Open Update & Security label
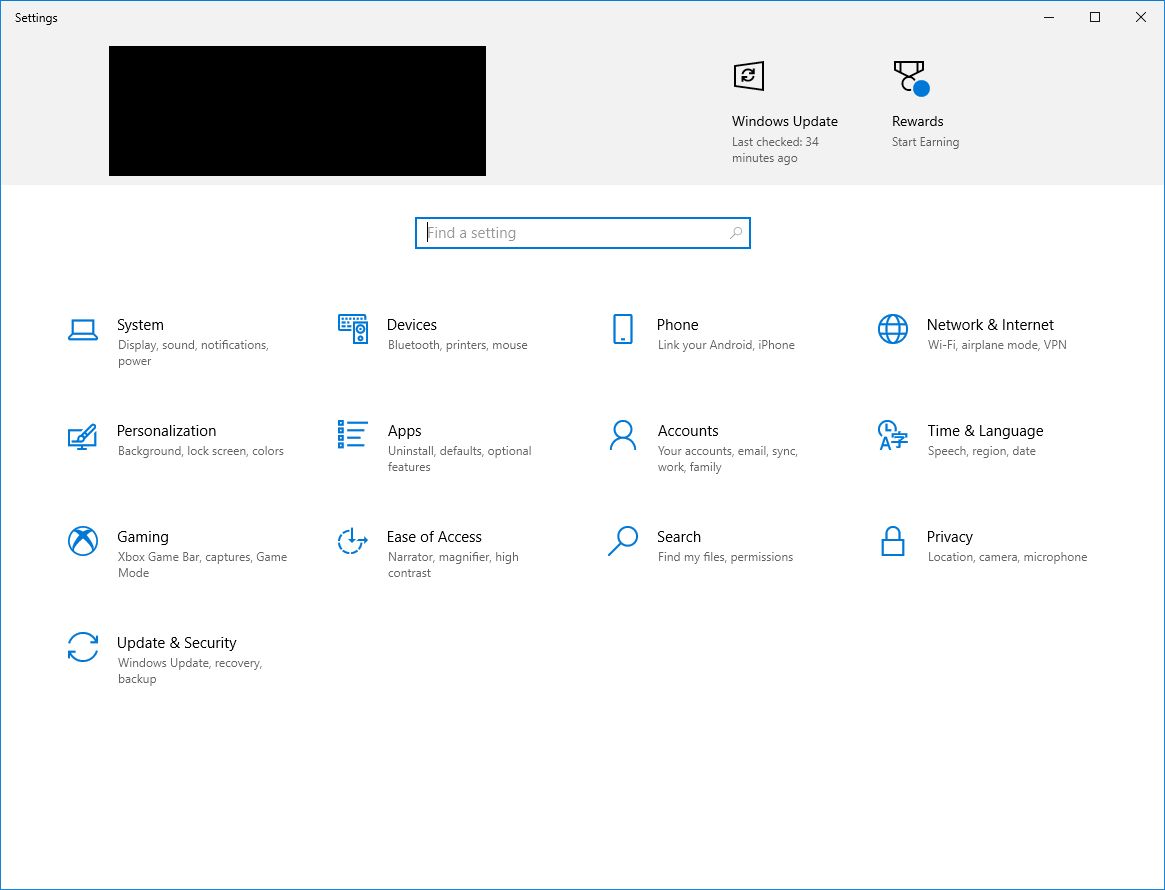The height and width of the screenshot is (890, 1165). [176, 643]
